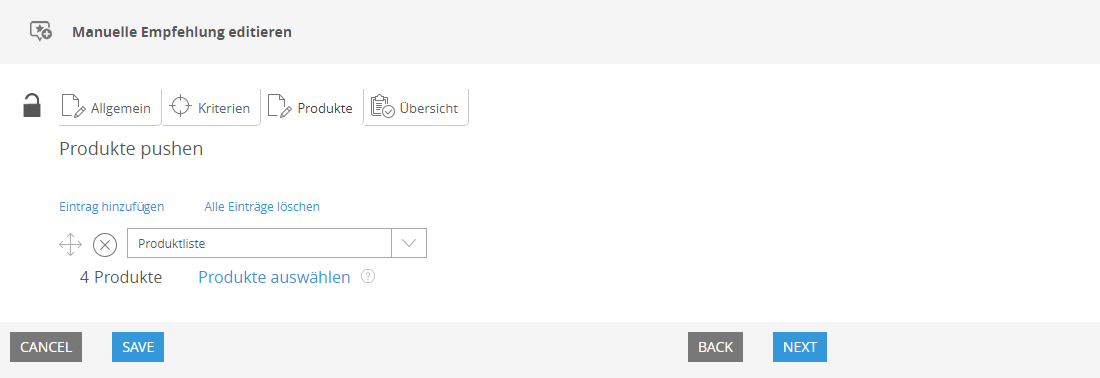Click the CANCEL button

pos(46,347)
